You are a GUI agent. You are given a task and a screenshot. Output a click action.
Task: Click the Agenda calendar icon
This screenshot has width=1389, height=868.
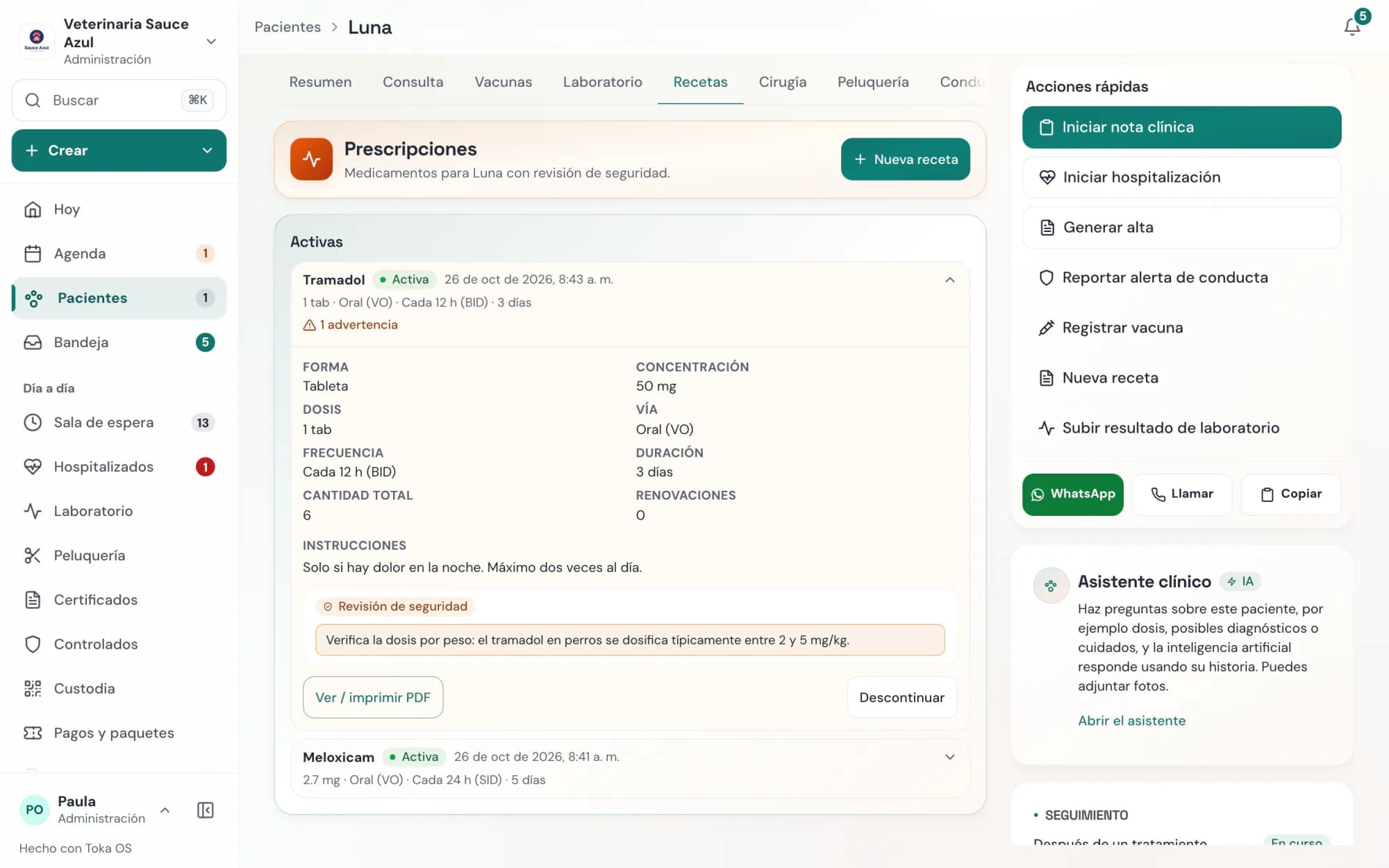click(33, 253)
